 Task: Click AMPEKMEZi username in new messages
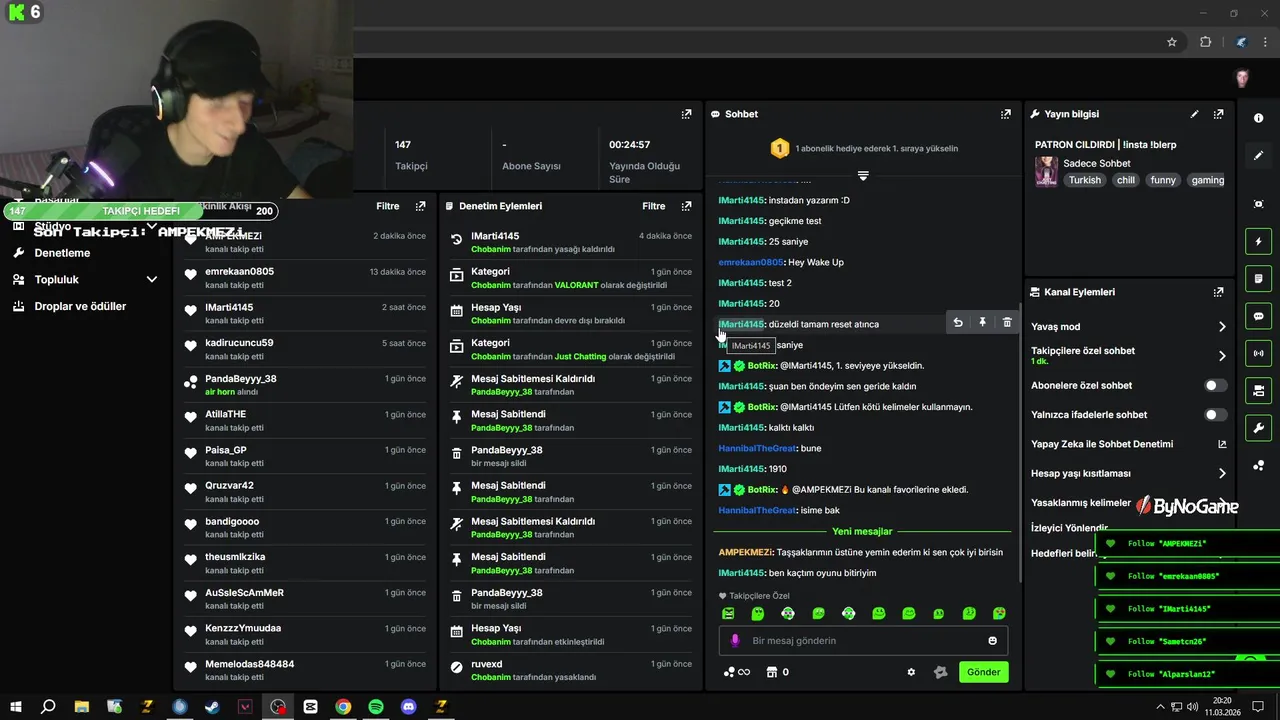[746, 552]
